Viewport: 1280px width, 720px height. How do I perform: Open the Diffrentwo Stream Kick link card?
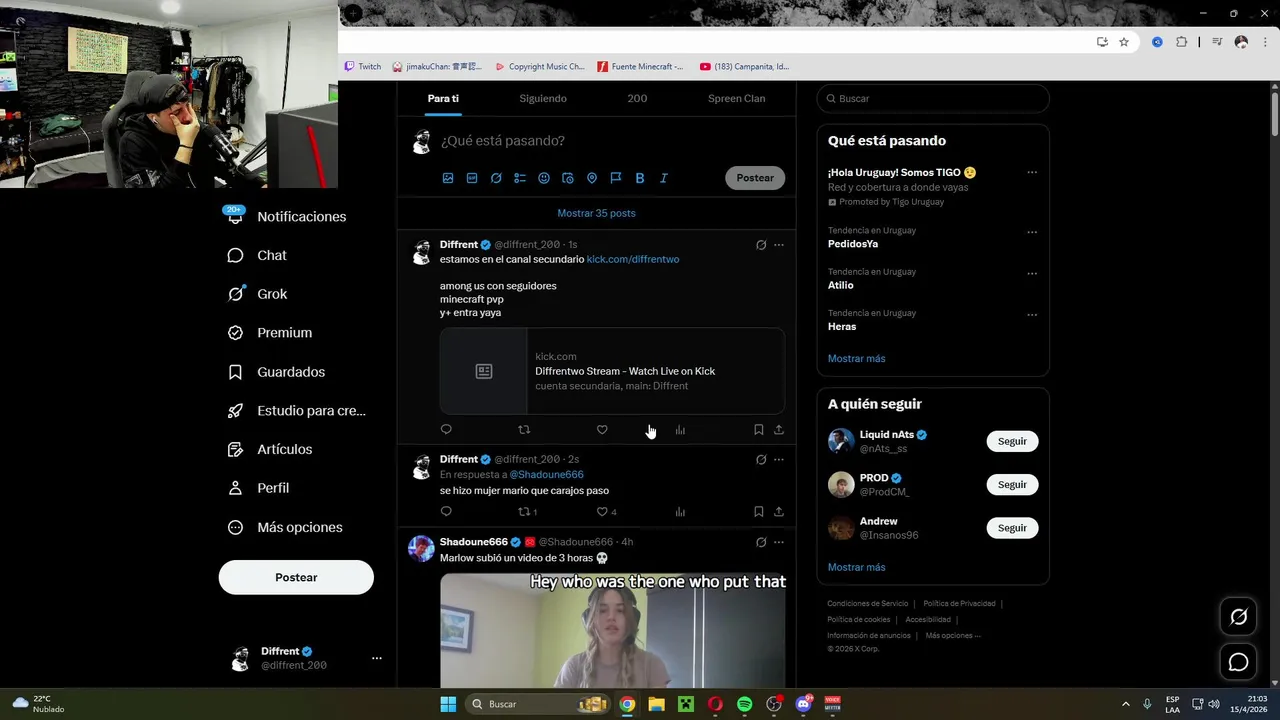pos(612,371)
